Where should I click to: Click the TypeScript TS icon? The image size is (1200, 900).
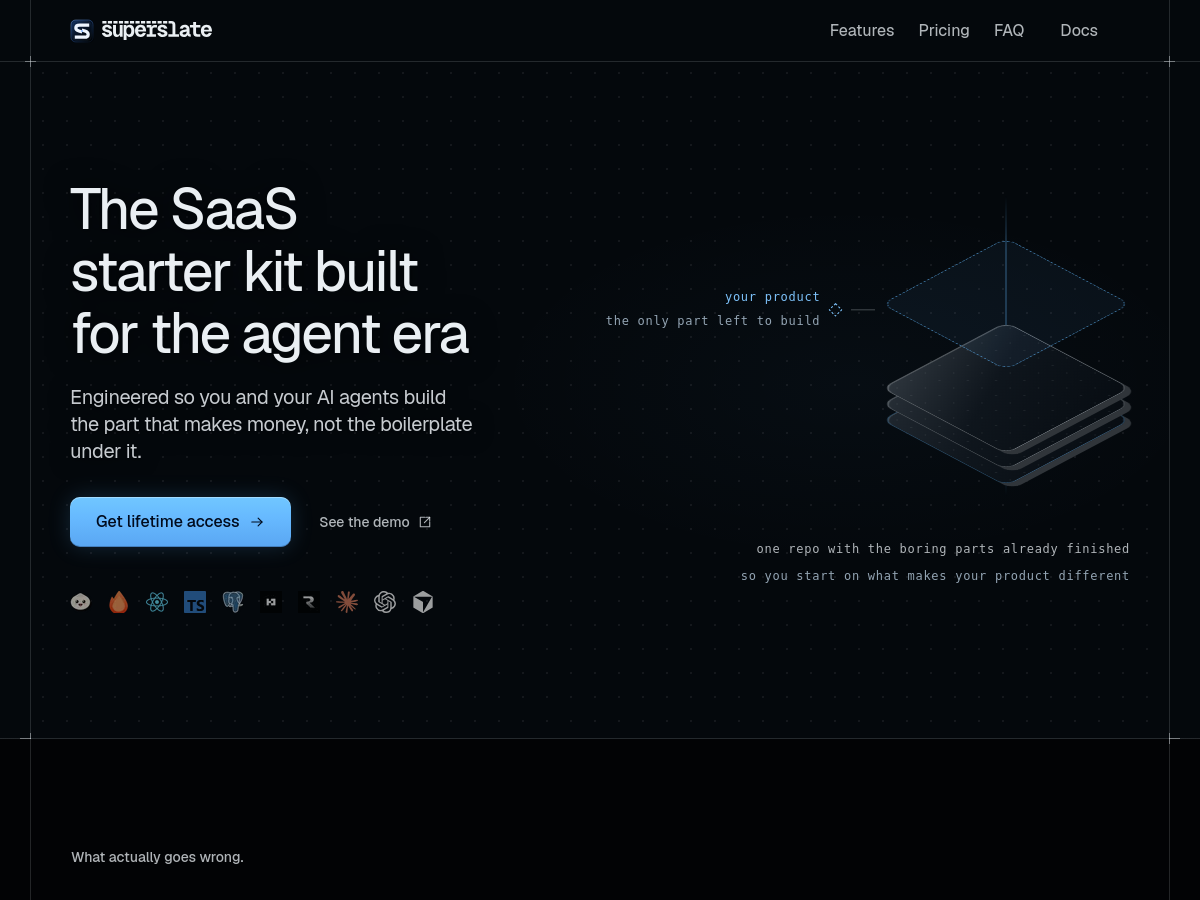195,602
